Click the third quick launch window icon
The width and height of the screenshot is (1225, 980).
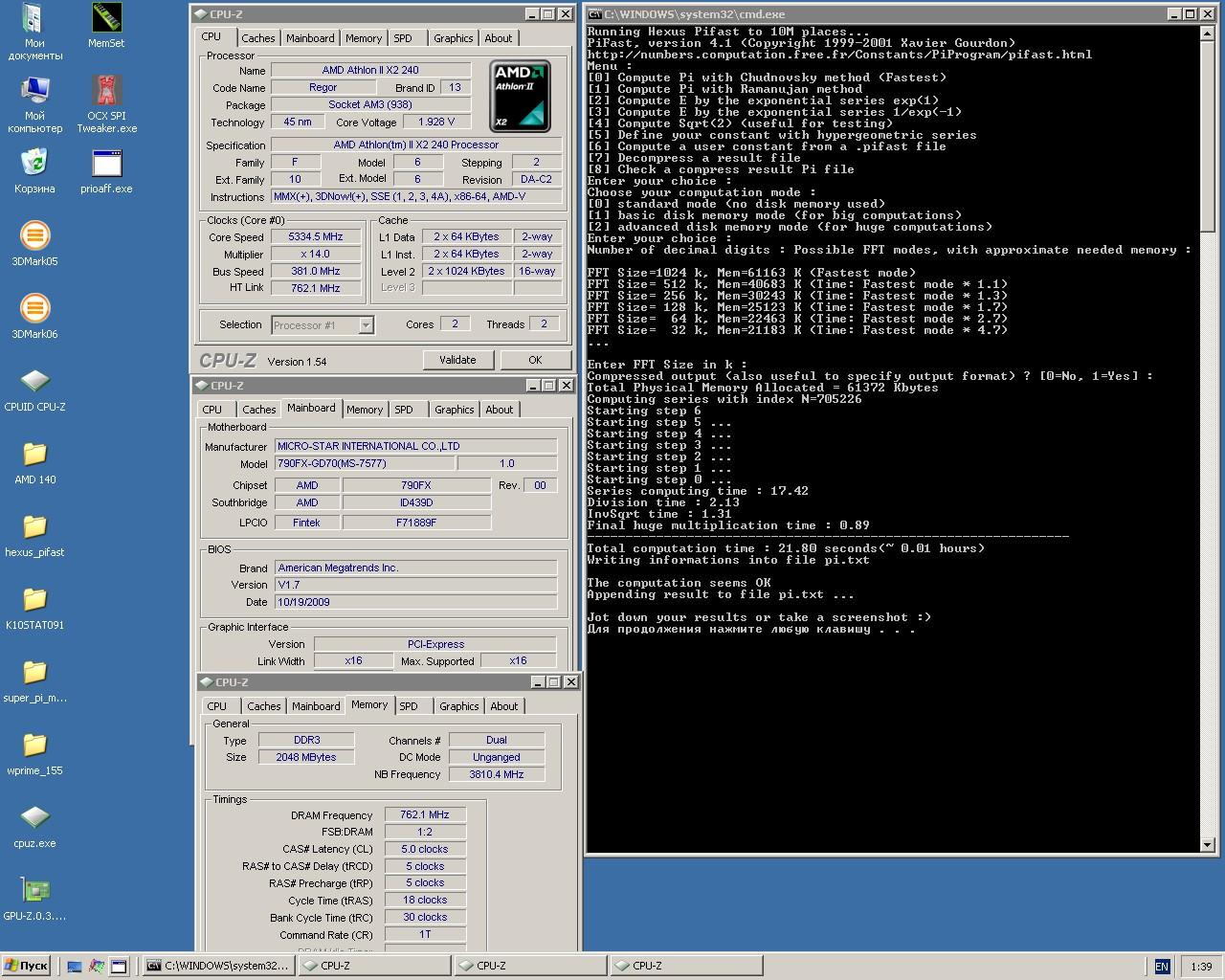point(119,967)
